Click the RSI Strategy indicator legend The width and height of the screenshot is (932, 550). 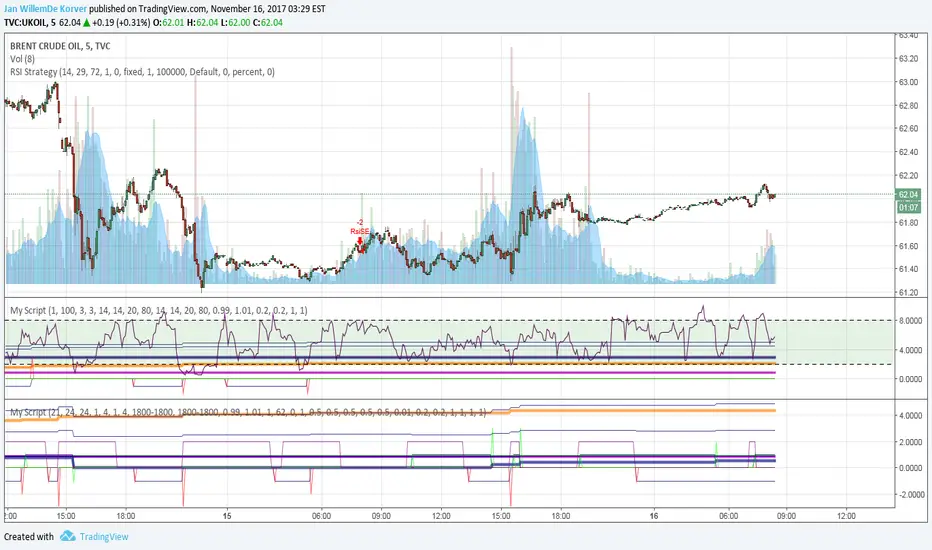pos(140,72)
